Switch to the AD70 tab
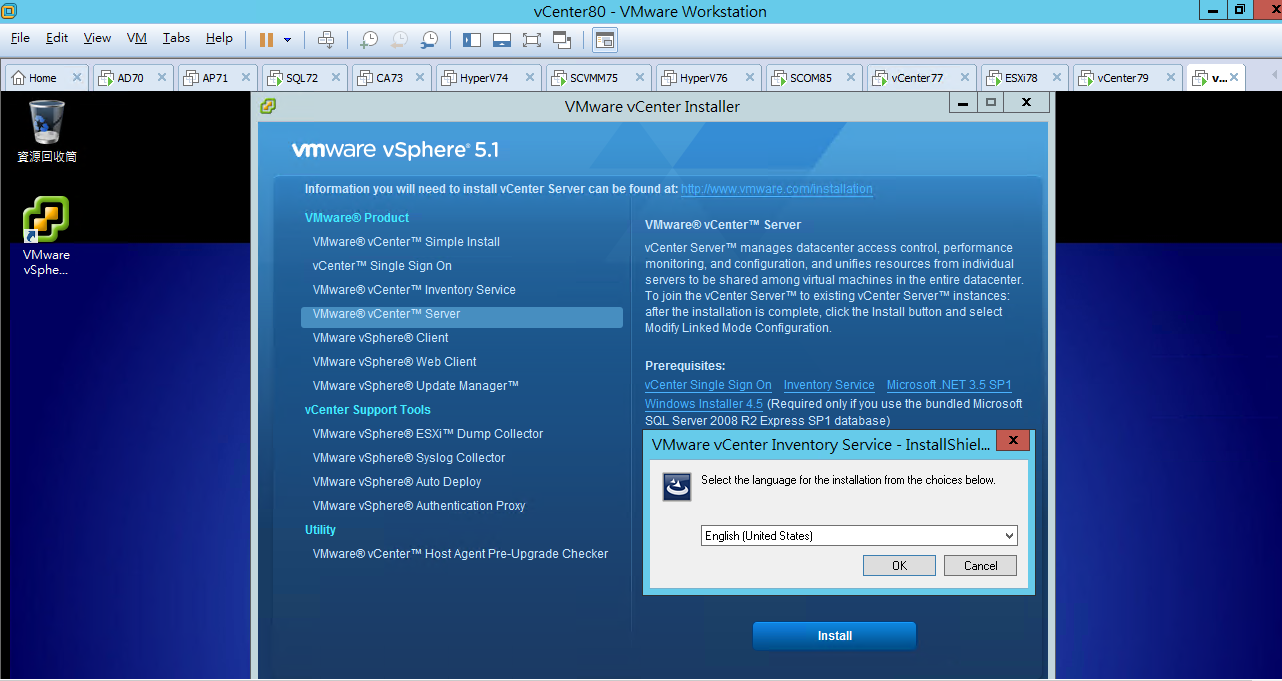The width and height of the screenshot is (1282, 681). (x=131, y=78)
